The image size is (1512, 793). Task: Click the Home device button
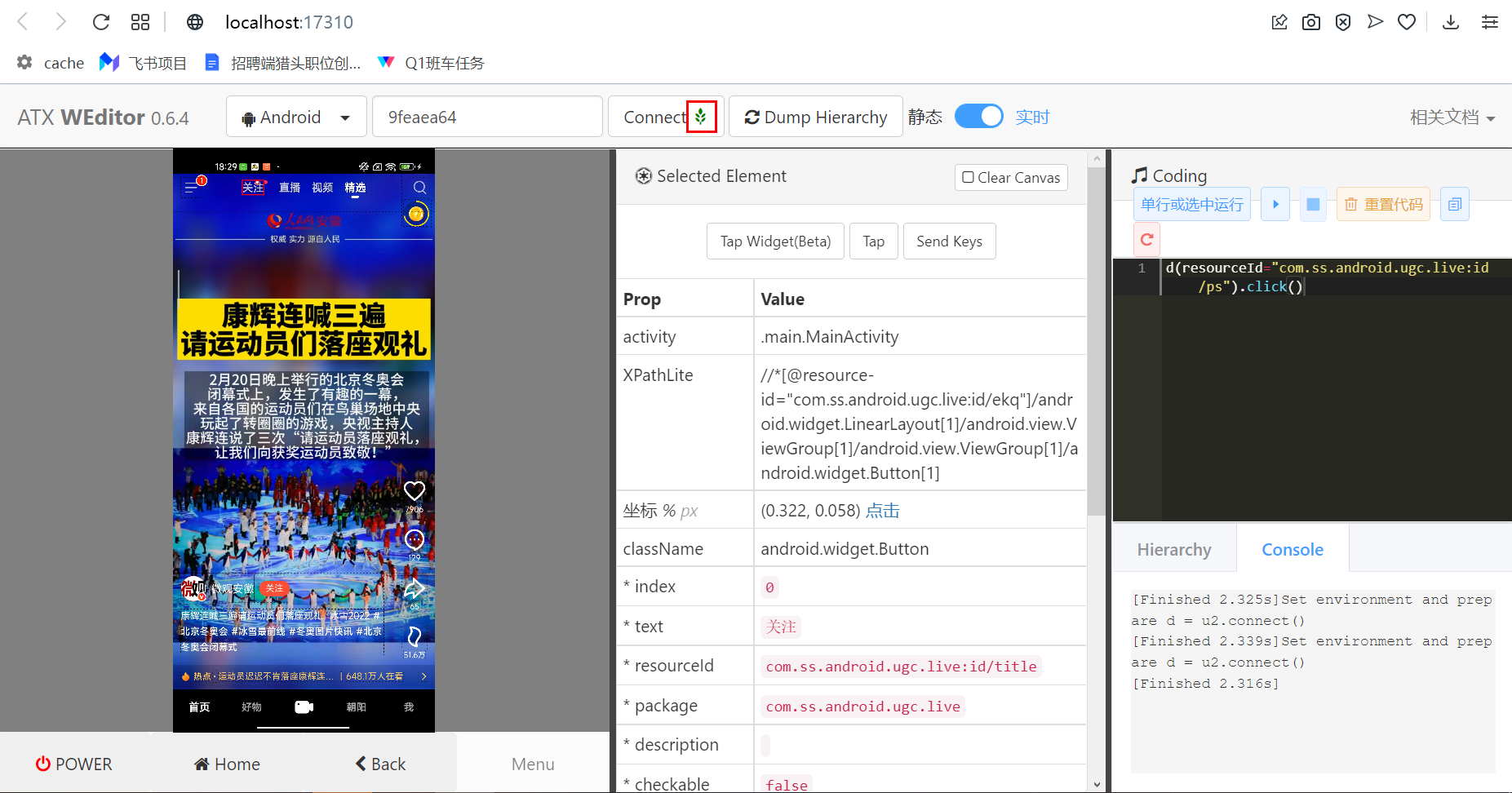(228, 764)
